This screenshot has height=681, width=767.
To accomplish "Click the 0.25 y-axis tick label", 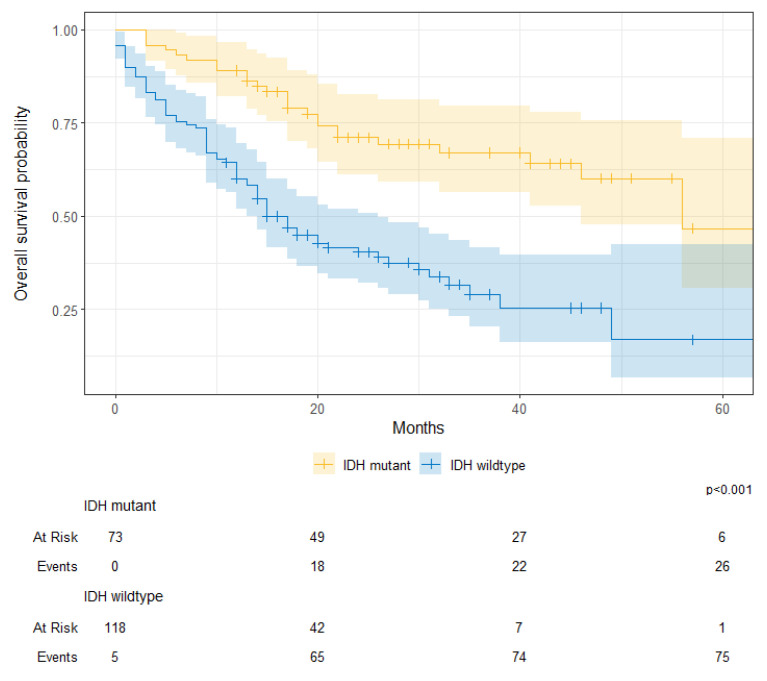I will [x=65, y=311].
